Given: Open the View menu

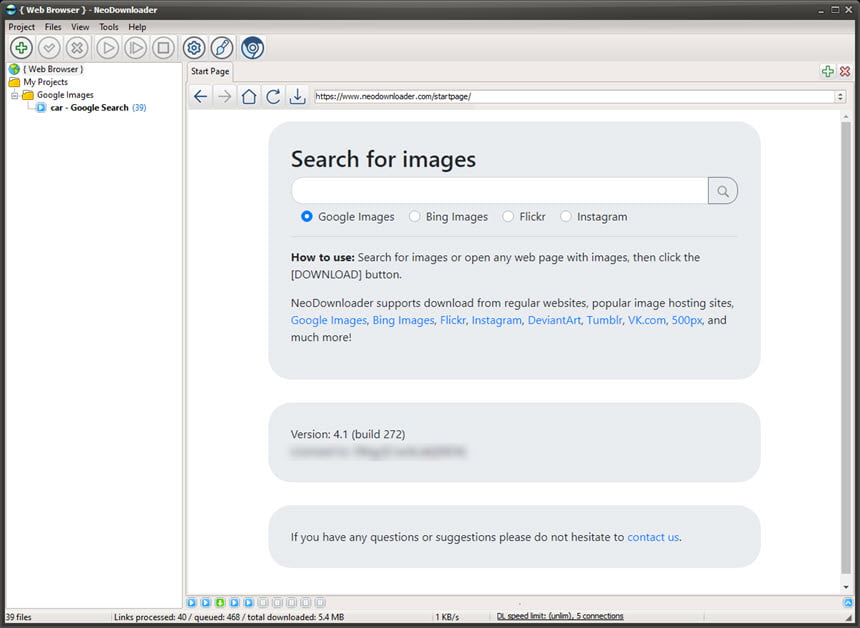Looking at the screenshot, I should click(80, 27).
